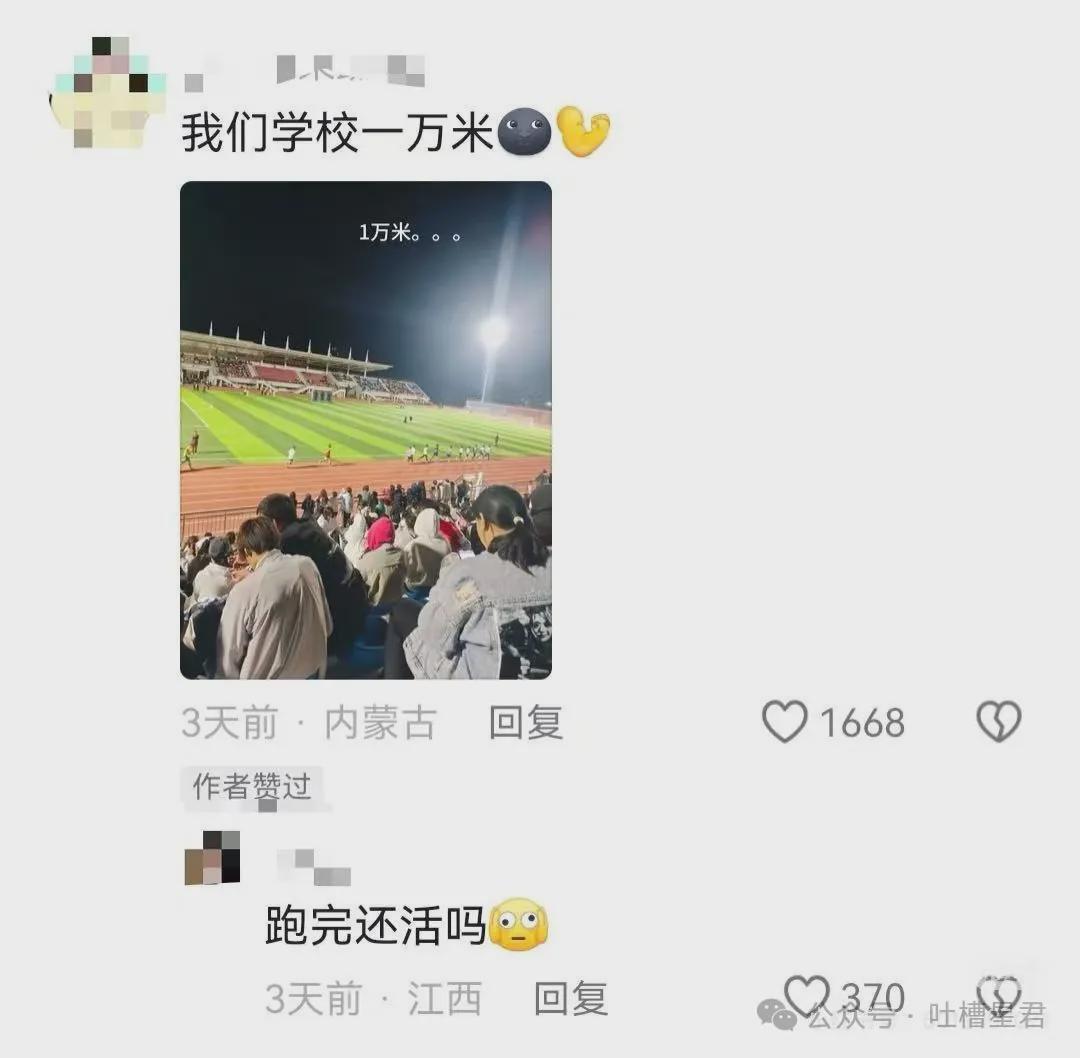Open the stadium photo attachment
The width and height of the screenshot is (1080, 1058).
click(366, 431)
